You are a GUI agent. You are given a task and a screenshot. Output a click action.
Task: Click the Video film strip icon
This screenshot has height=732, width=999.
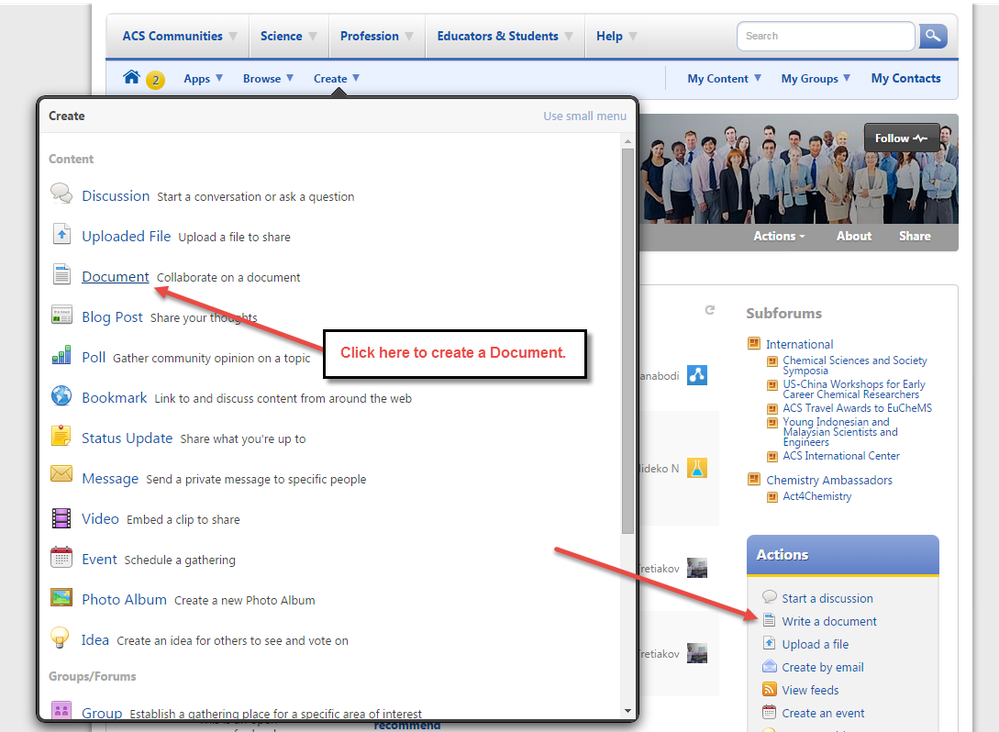click(62, 518)
